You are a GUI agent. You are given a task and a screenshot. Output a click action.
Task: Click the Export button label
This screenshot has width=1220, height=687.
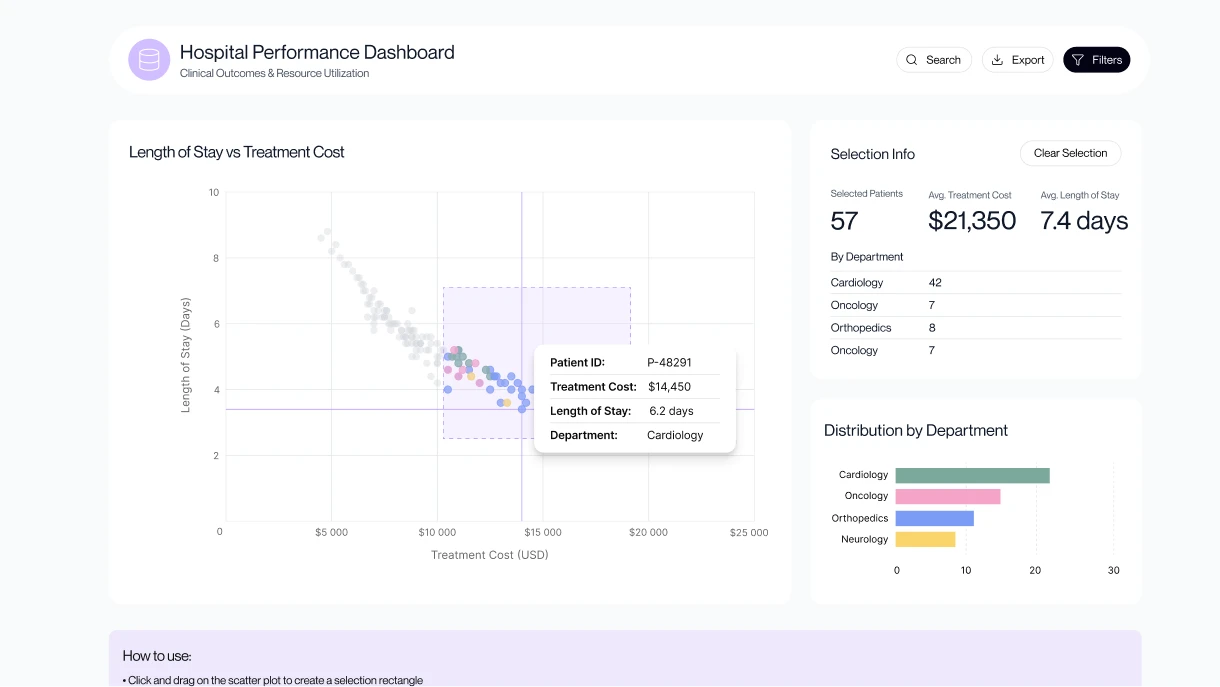tap(1027, 60)
